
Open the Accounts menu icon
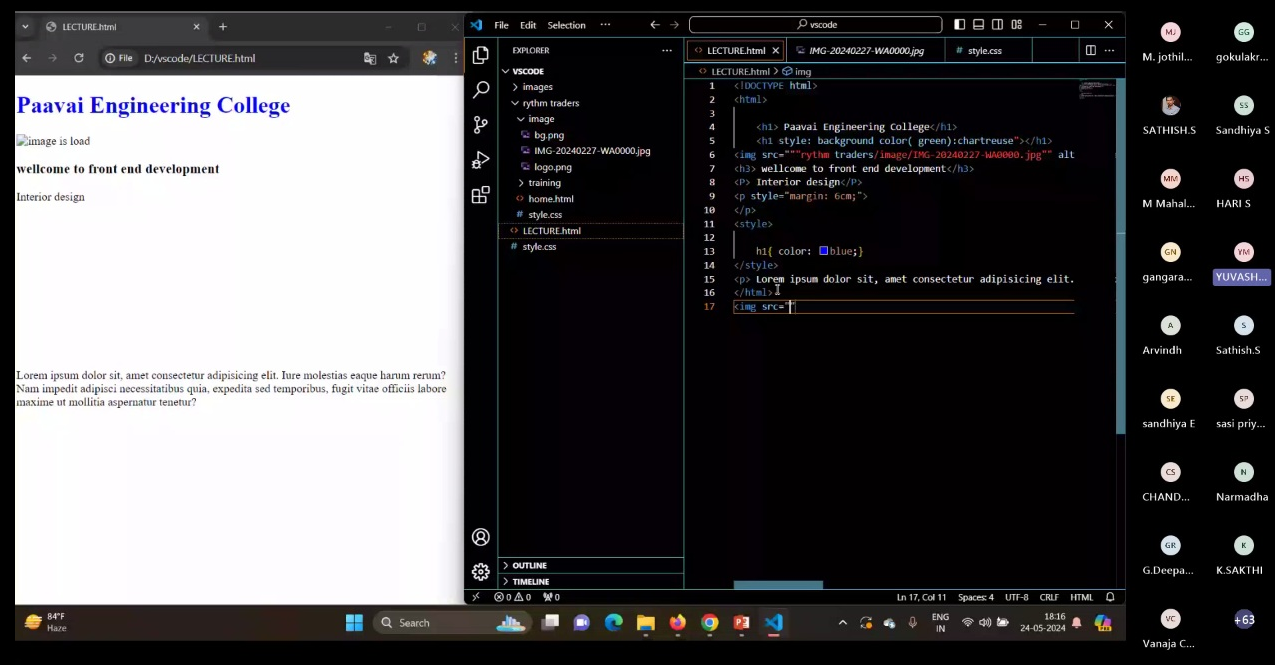point(481,537)
